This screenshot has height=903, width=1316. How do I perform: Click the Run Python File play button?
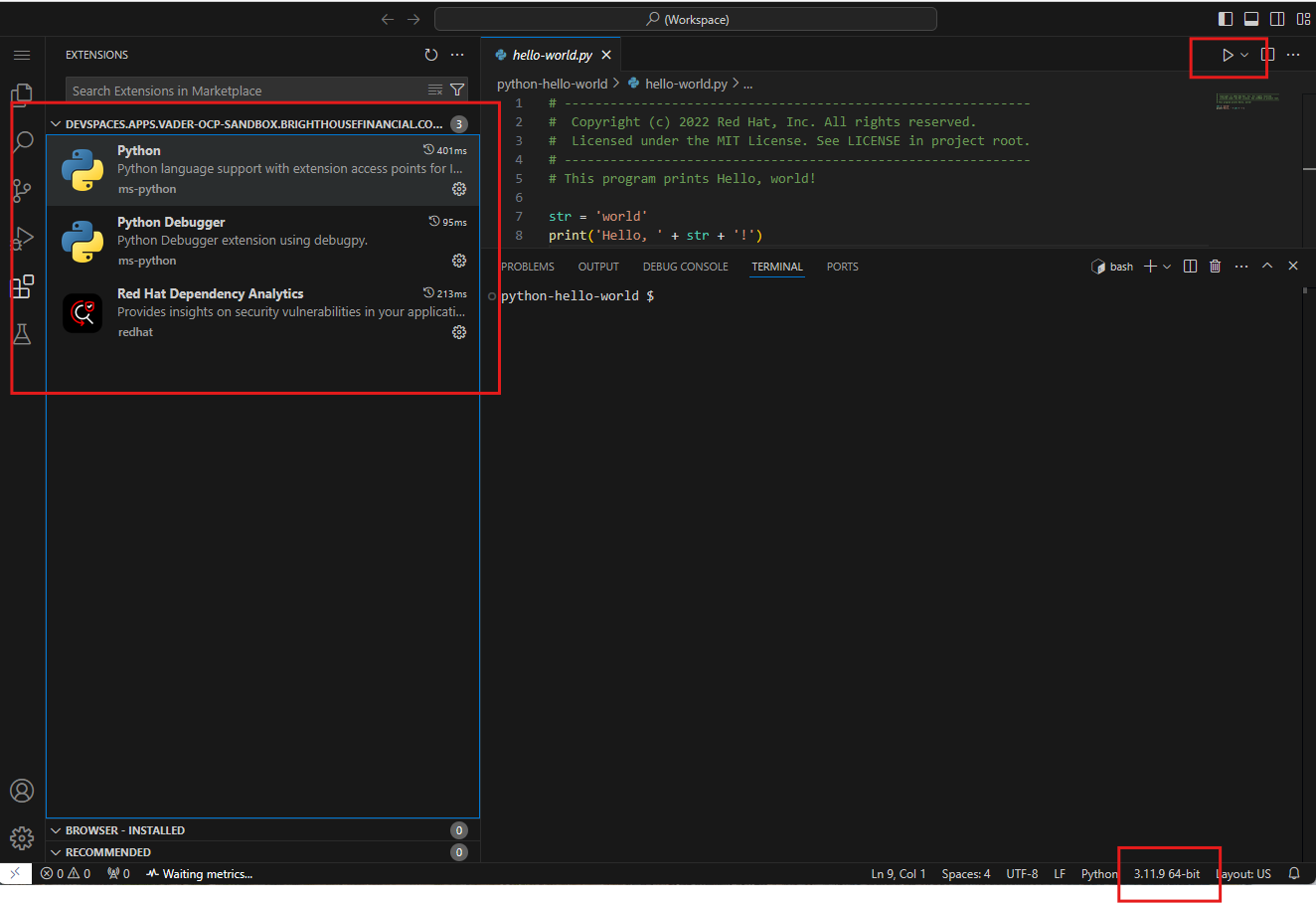(x=1228, y=55)
